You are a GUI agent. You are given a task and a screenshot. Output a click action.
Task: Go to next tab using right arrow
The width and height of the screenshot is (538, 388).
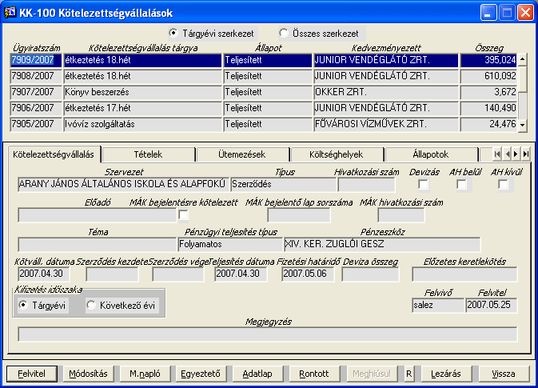tap(516, 154)
